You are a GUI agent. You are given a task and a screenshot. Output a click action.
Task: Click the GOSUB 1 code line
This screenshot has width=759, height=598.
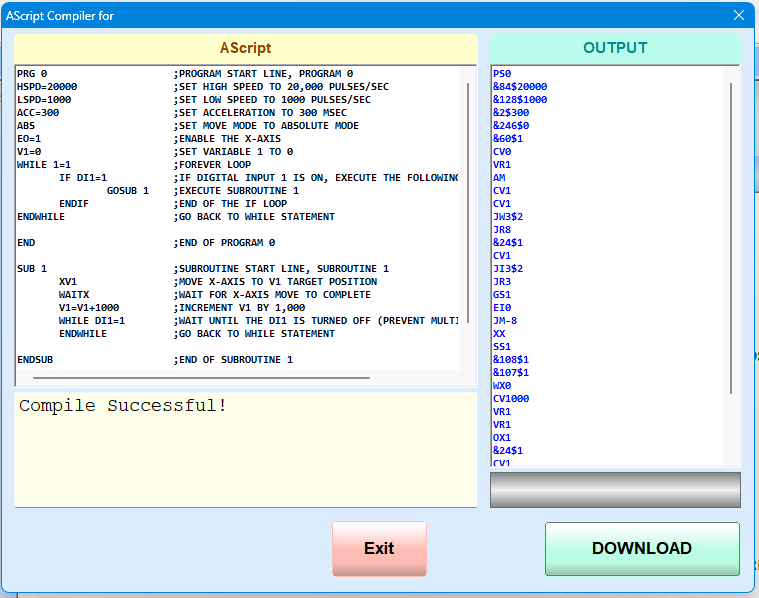[128, 191]
